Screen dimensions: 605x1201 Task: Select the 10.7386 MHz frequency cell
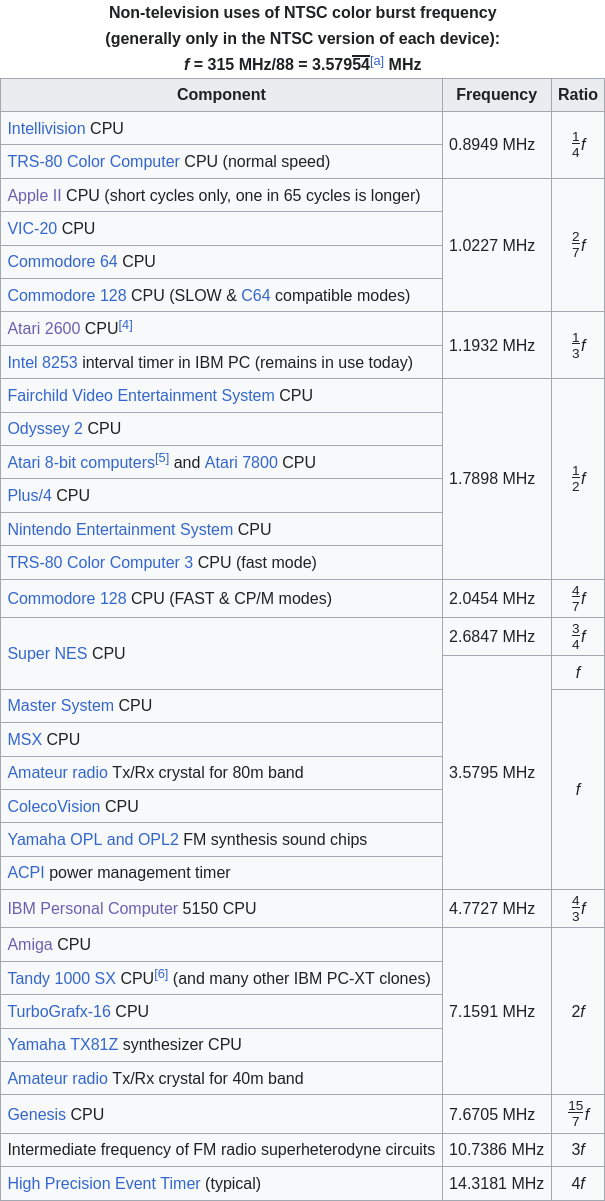pyautogui.click(x=497, y=1149)
